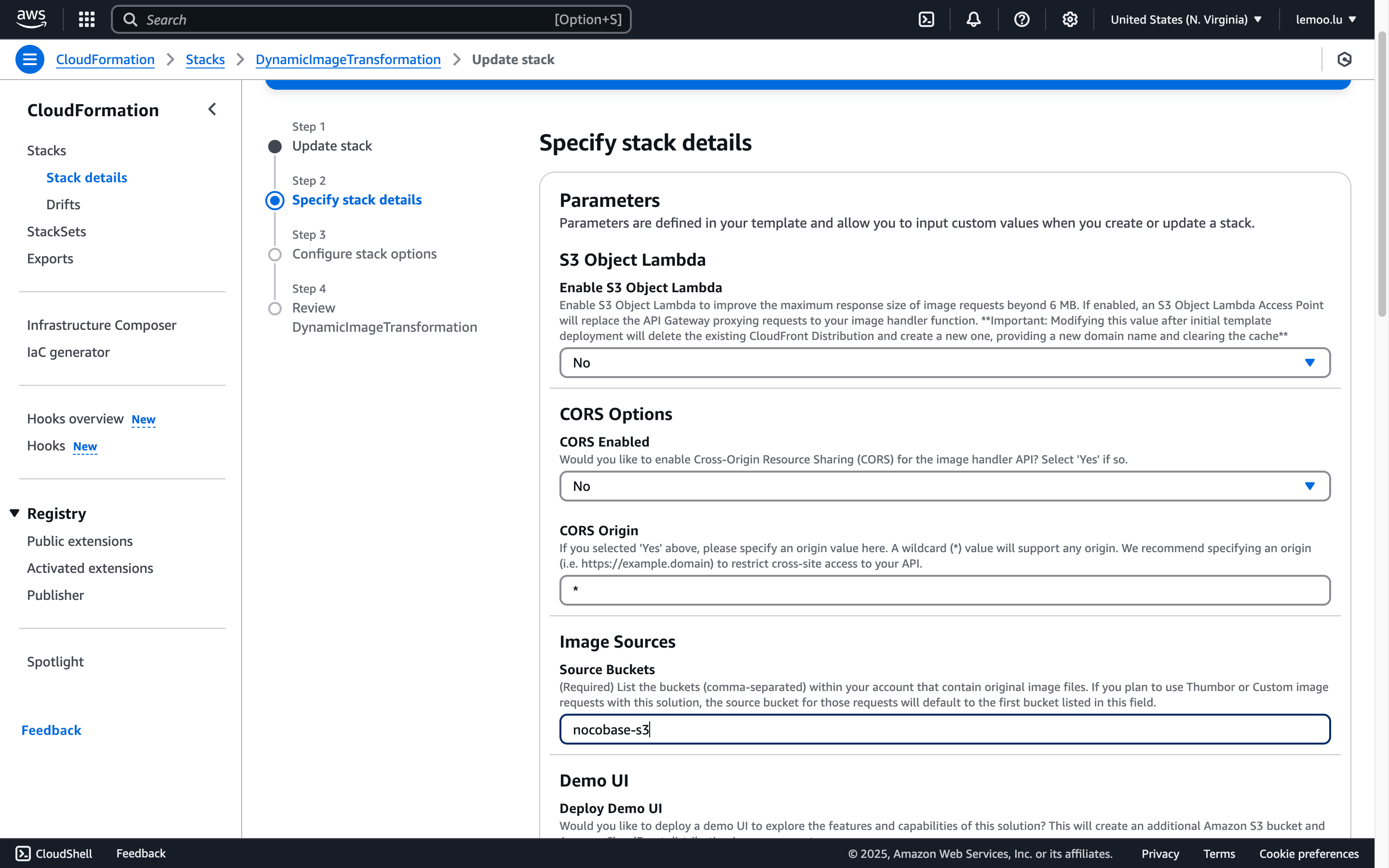
Task: Click the Feedback link in sidebar
Action: click(x=51, y=730)
